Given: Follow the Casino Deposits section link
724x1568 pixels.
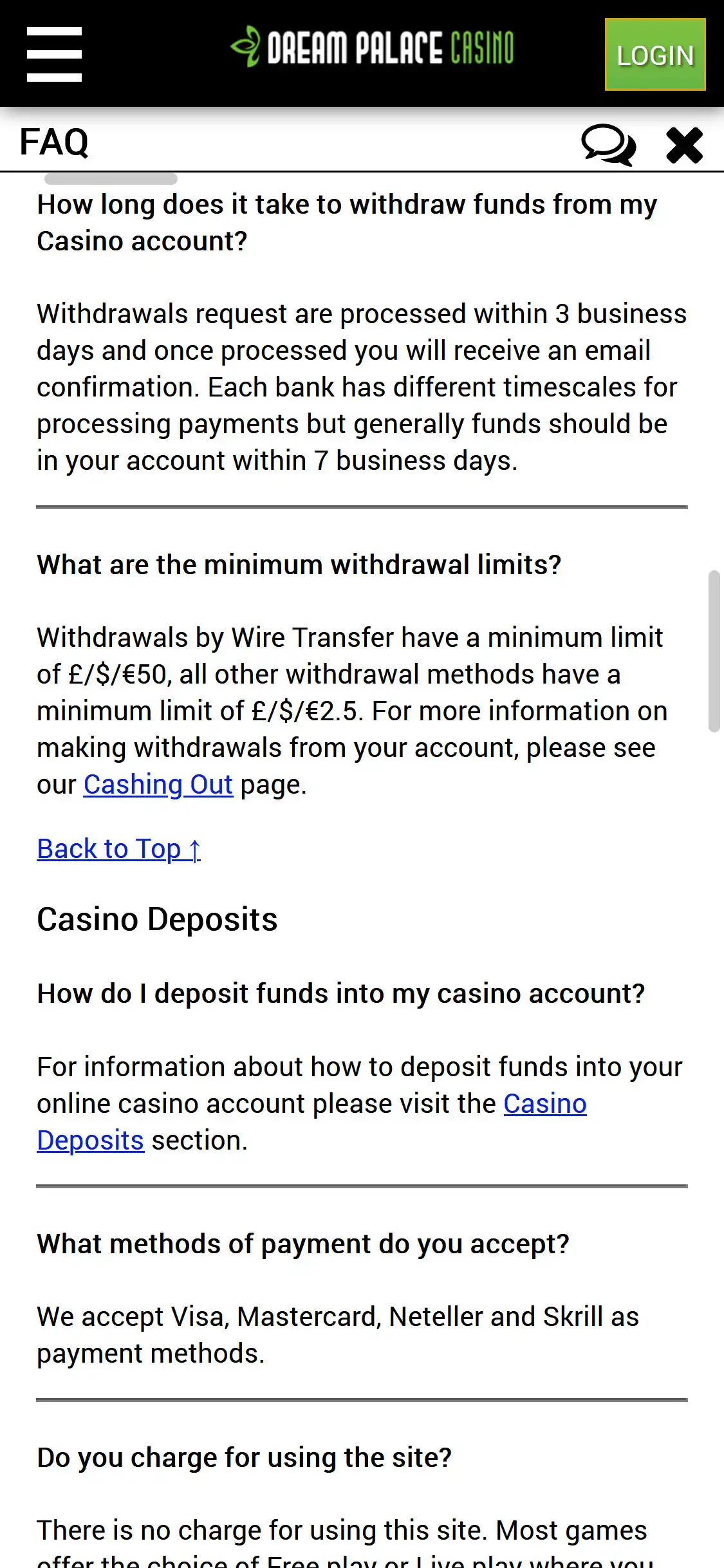Looking at the screenshot, I should tap(544, 1104).
